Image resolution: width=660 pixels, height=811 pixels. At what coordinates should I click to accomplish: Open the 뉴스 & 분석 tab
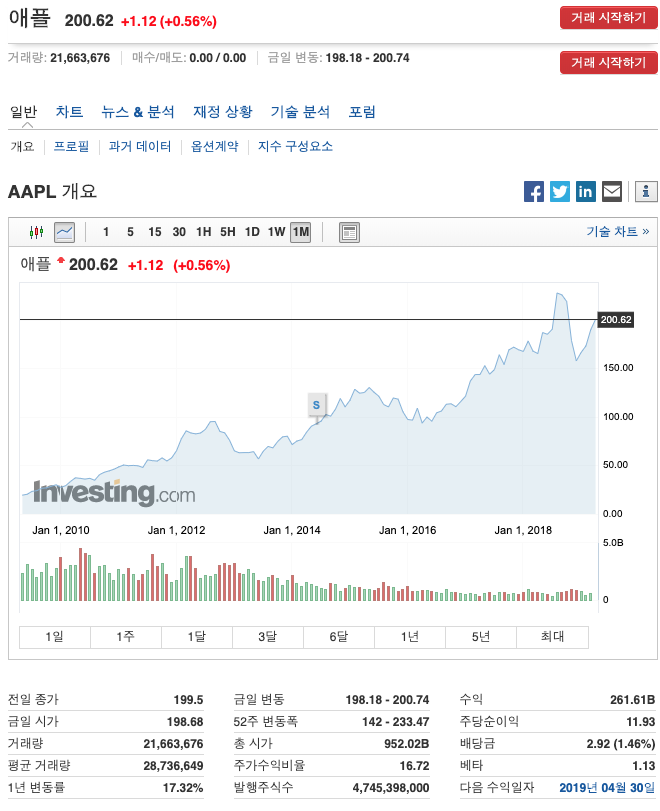pyautogui.click(x=138, y=112)
